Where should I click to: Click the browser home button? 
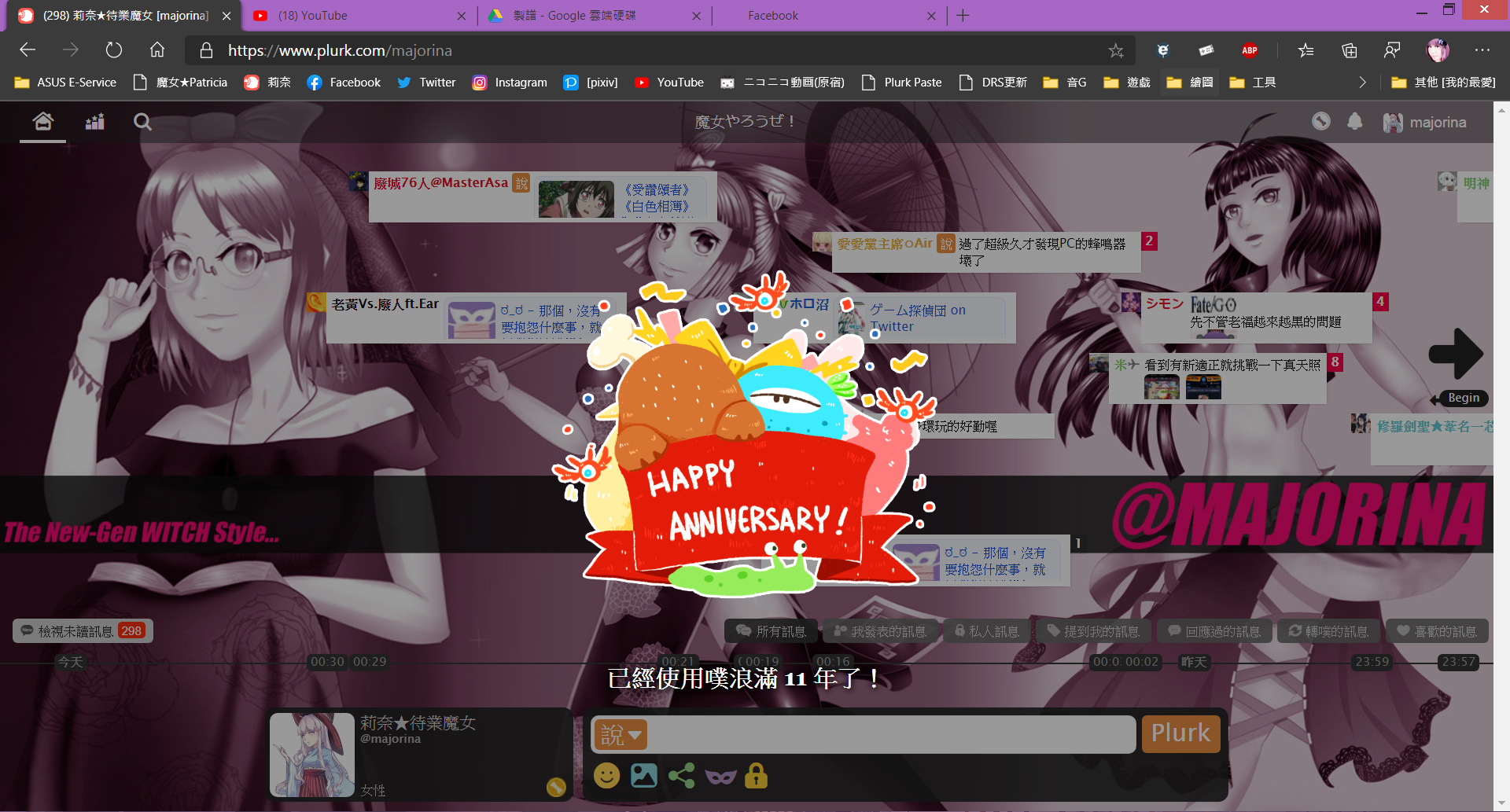157,50
